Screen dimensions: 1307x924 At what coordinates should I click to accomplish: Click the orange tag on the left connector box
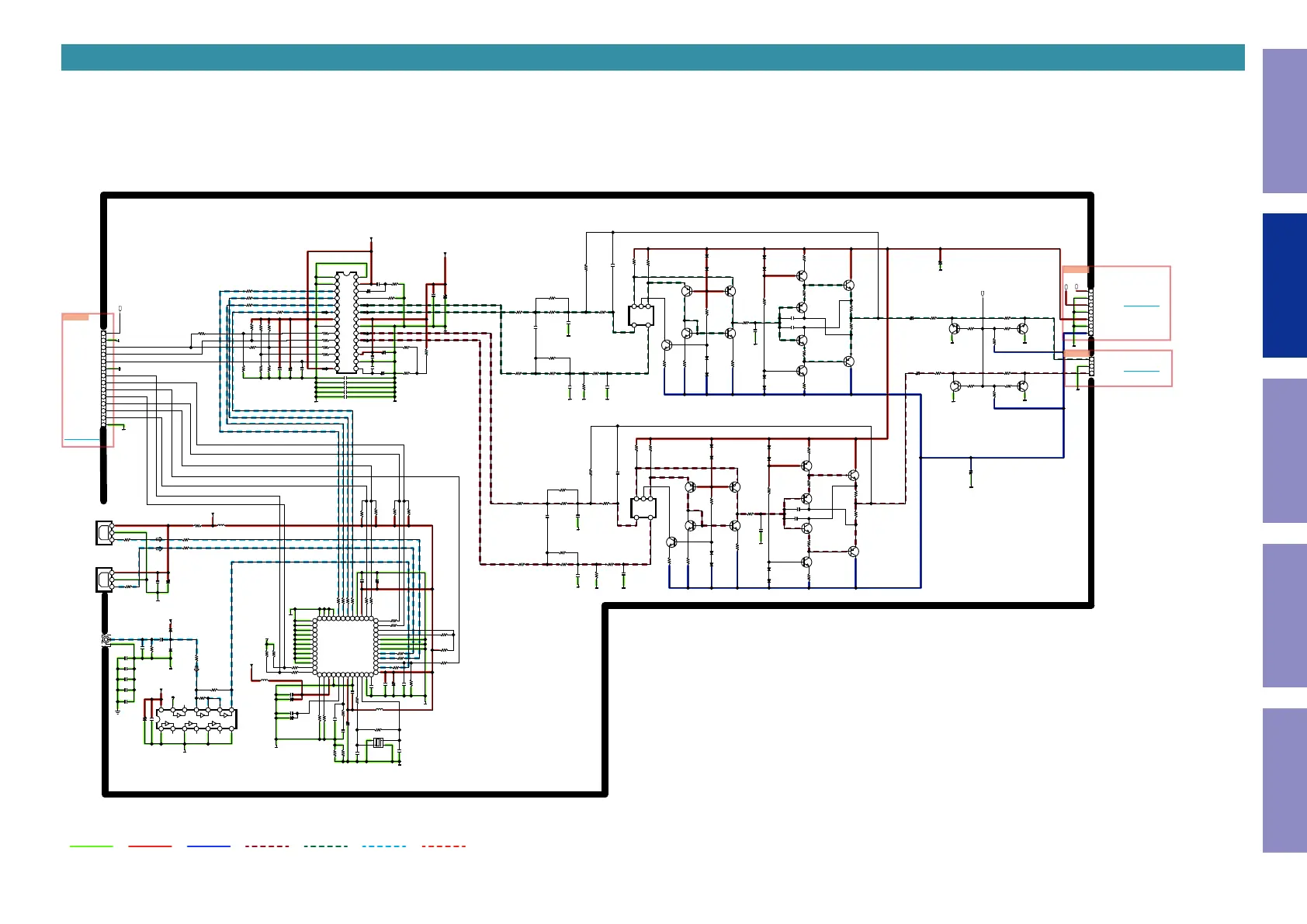tap(75, 317)
